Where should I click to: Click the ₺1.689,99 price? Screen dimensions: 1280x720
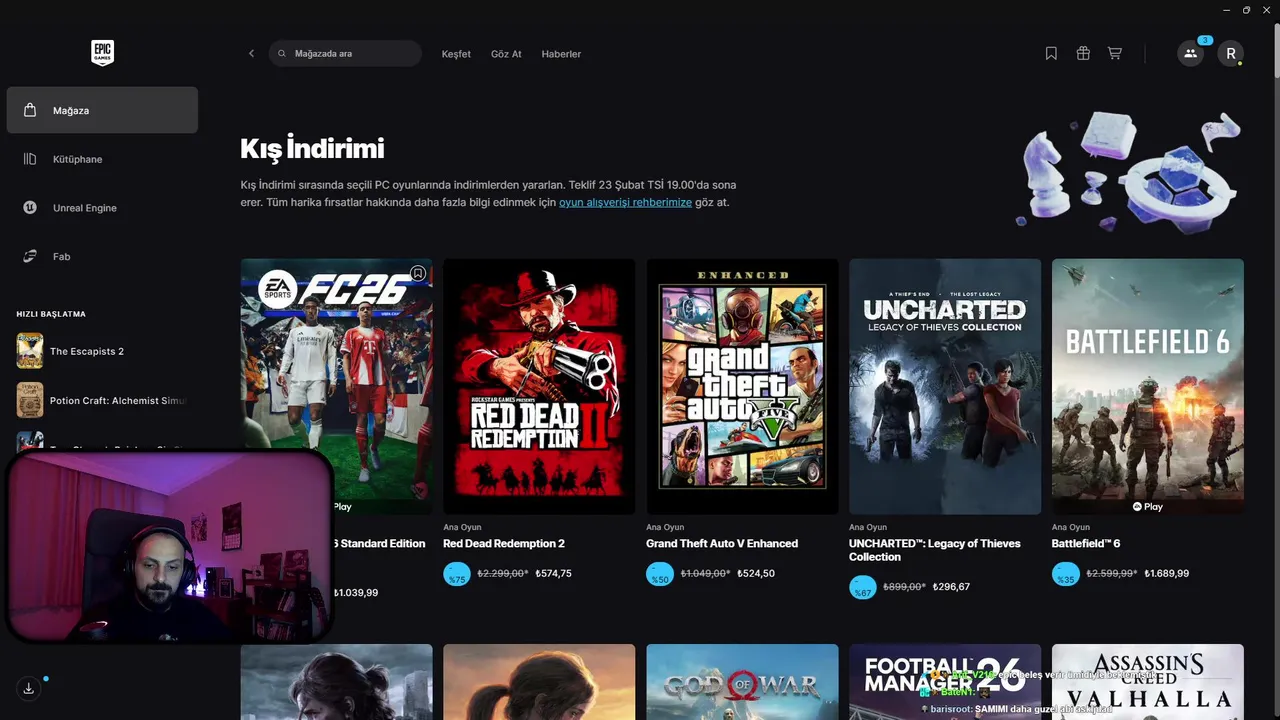1167,574
